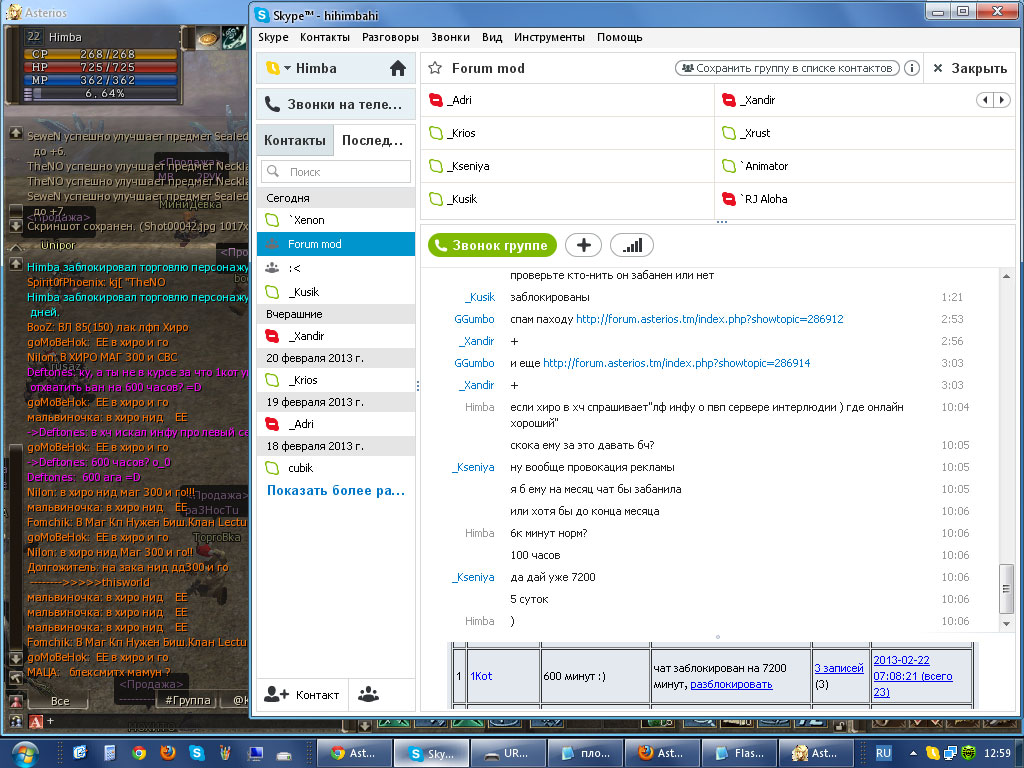Open the Контакты menu
The height and width of the screenshot is (768, 1024).
tap(325, 37)
